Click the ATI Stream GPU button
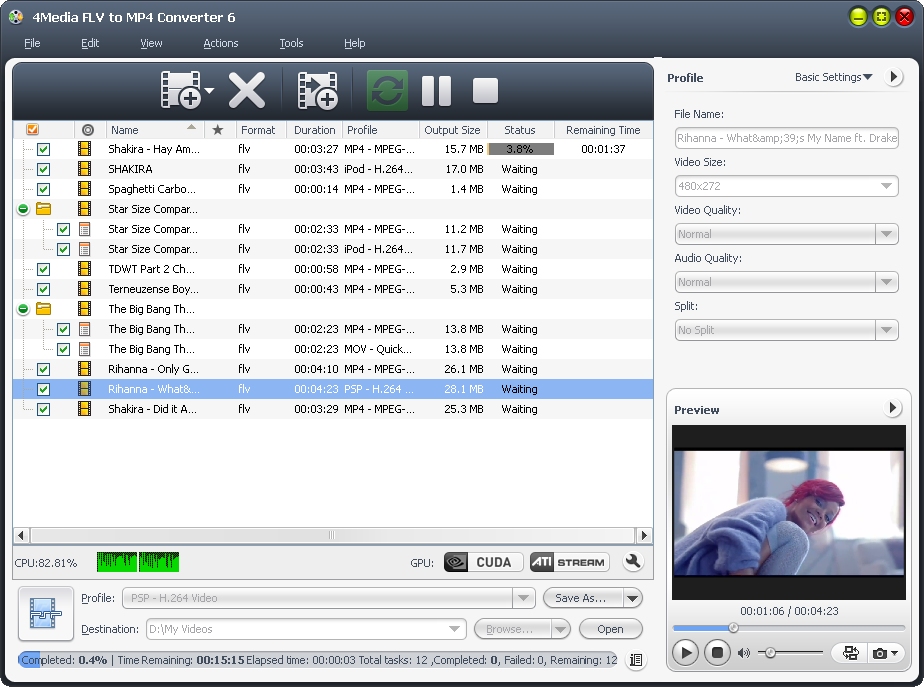Screen dimensions: 924x687 click(569, 562)
